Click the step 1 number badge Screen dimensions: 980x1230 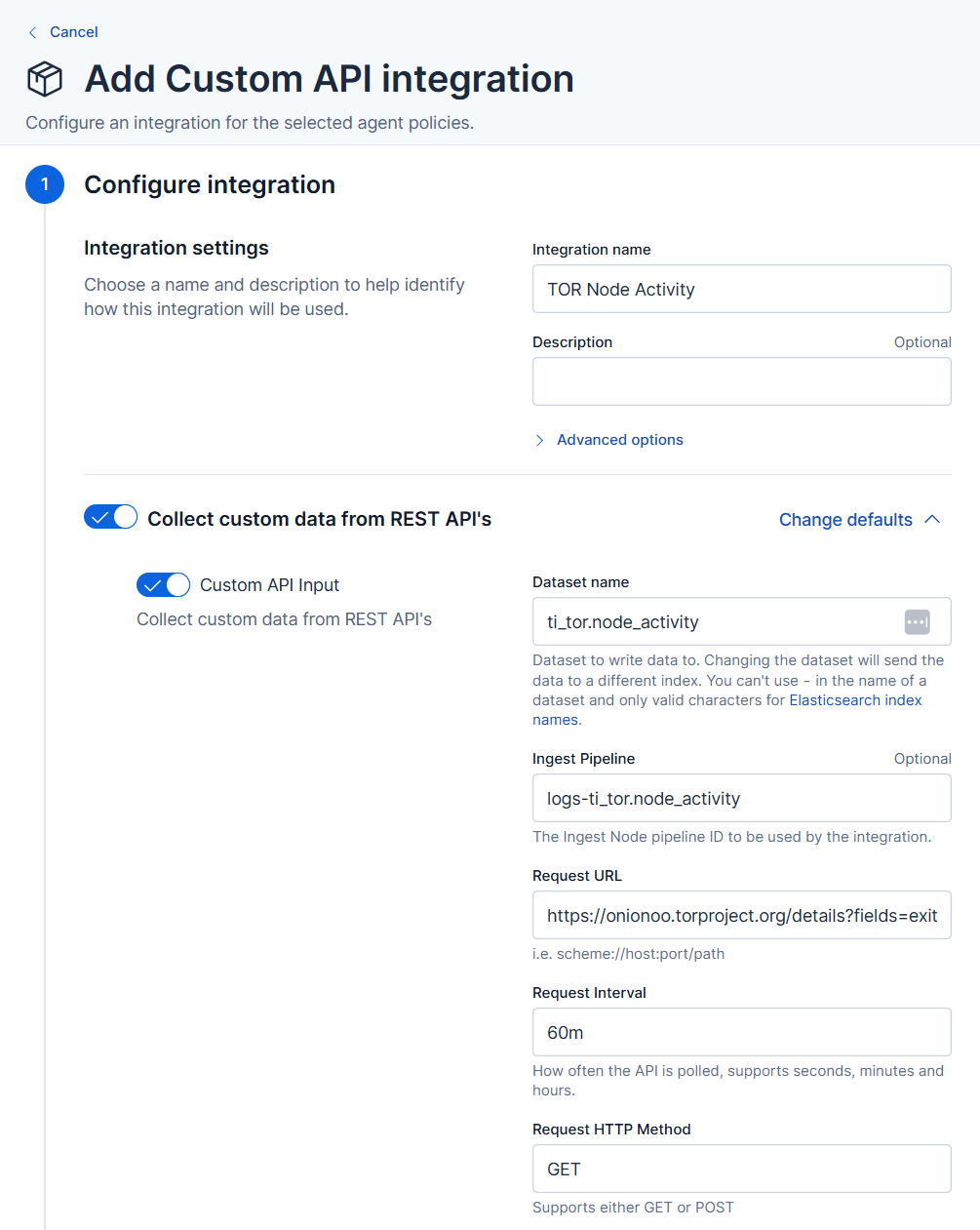tap(45, 184)
